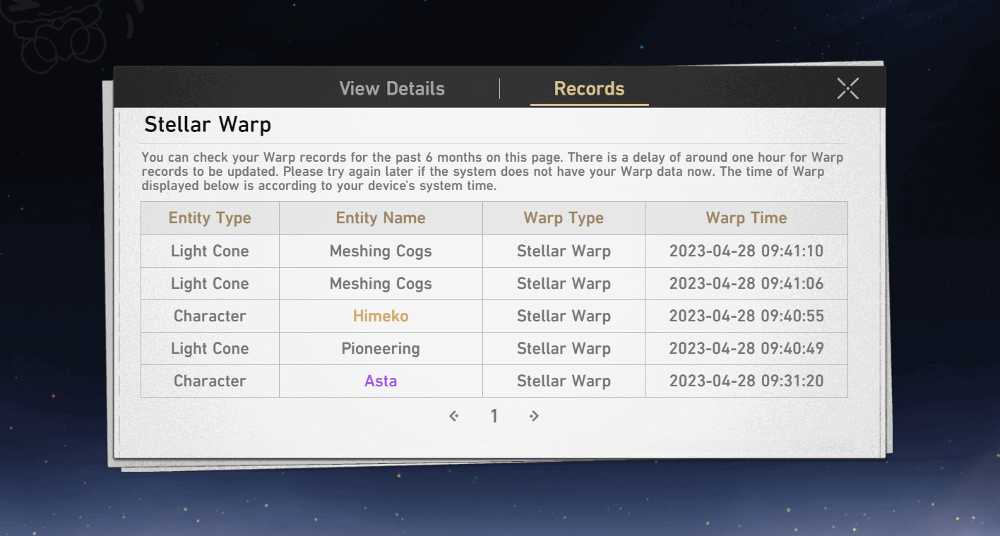
Task: Click the Pioneering light cone entry
Action: 381,348
